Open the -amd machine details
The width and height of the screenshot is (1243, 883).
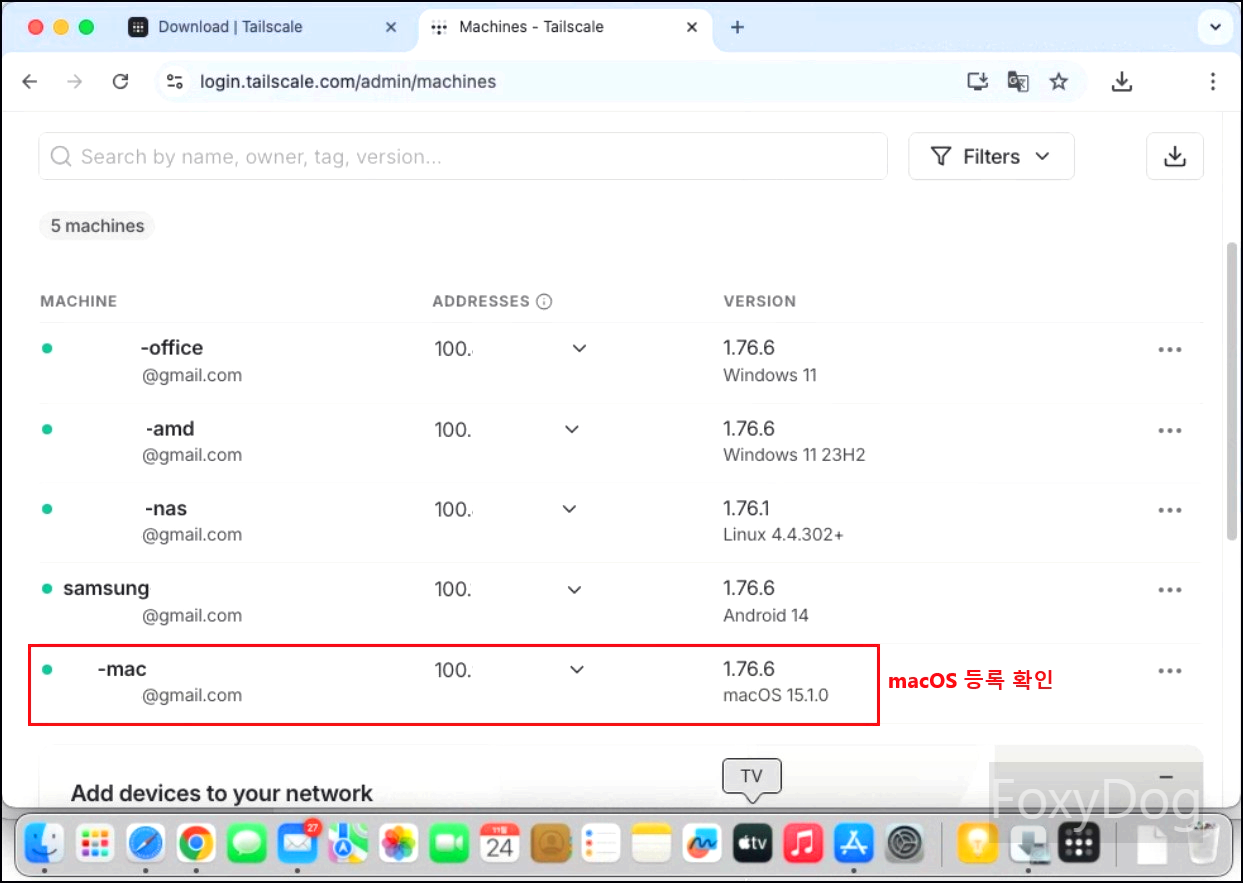169,429
